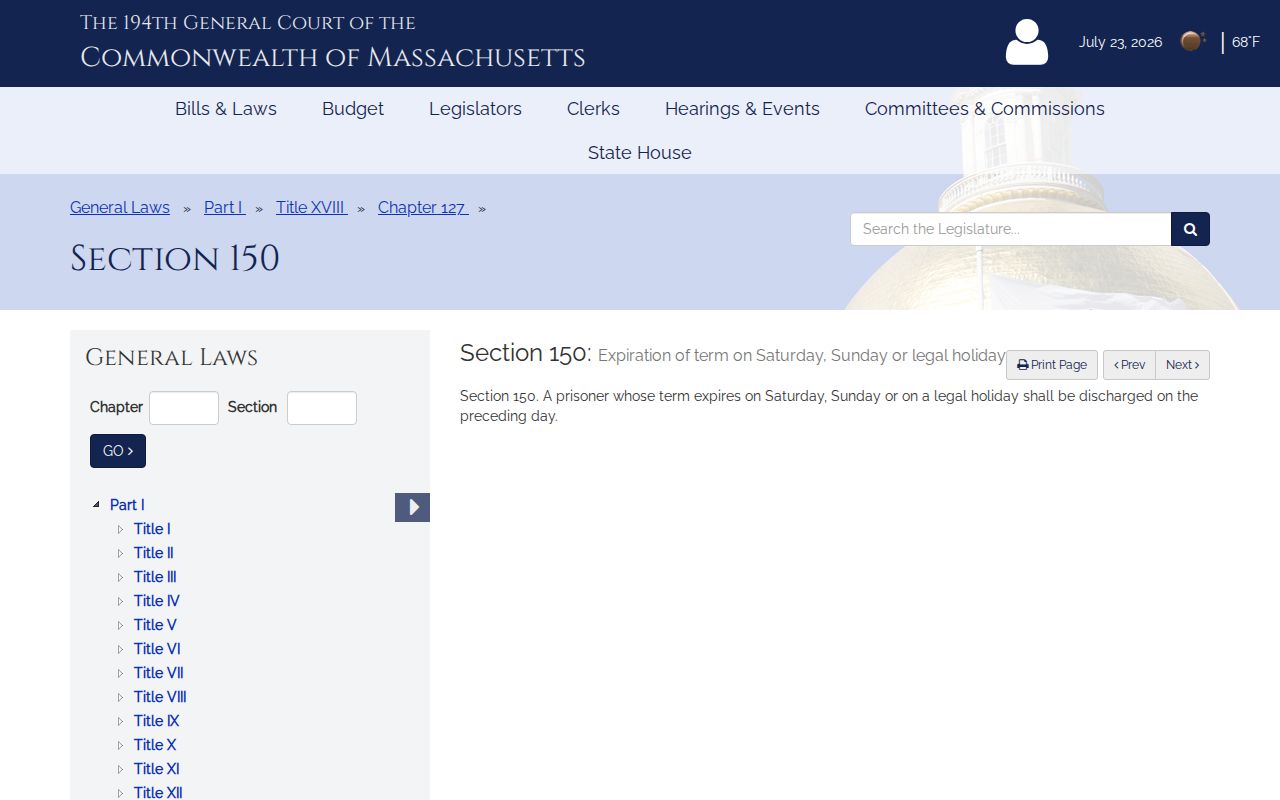Click the Print Page button
The width and height of the screenshot is (1280, 800).
tap(1052, 365)
